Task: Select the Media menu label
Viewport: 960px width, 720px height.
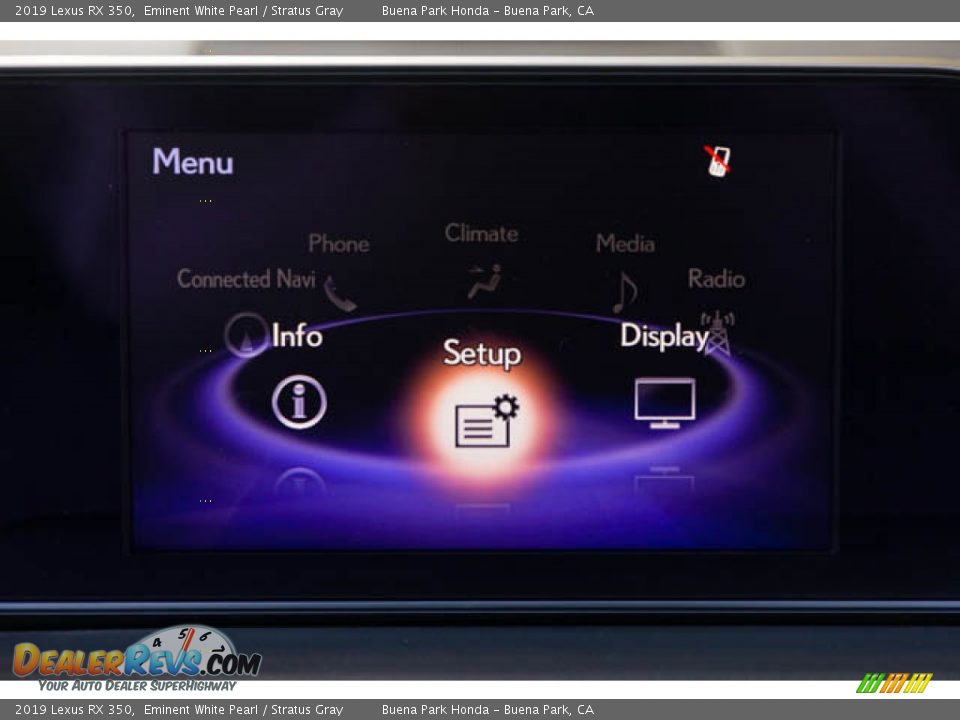Action: click(625, 243)
